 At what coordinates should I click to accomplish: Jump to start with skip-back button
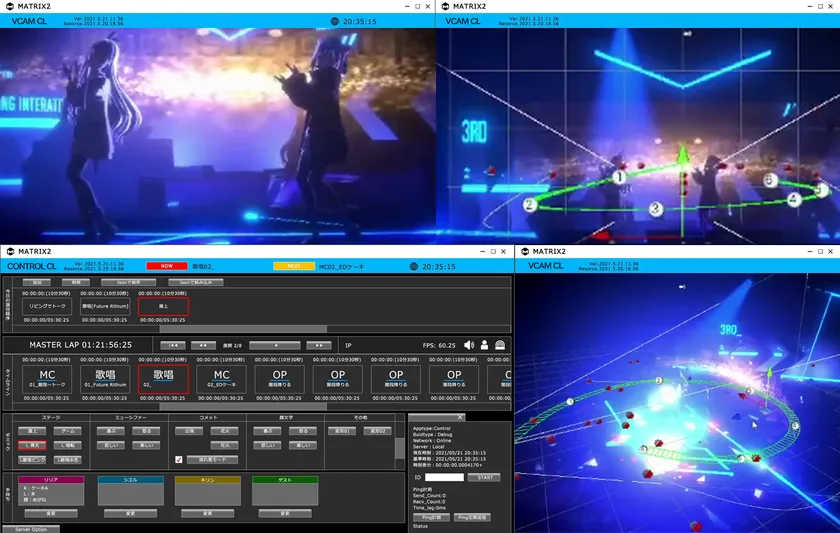coord(173,345)
